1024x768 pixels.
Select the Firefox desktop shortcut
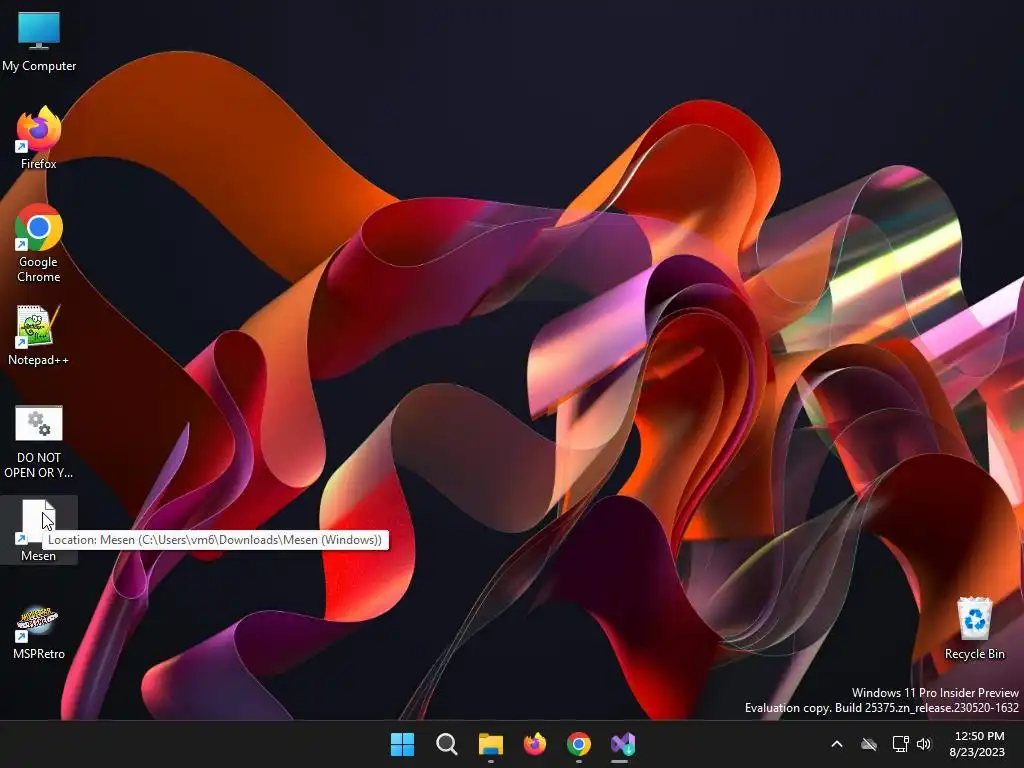pyautogui.click(x=39, y=138)
